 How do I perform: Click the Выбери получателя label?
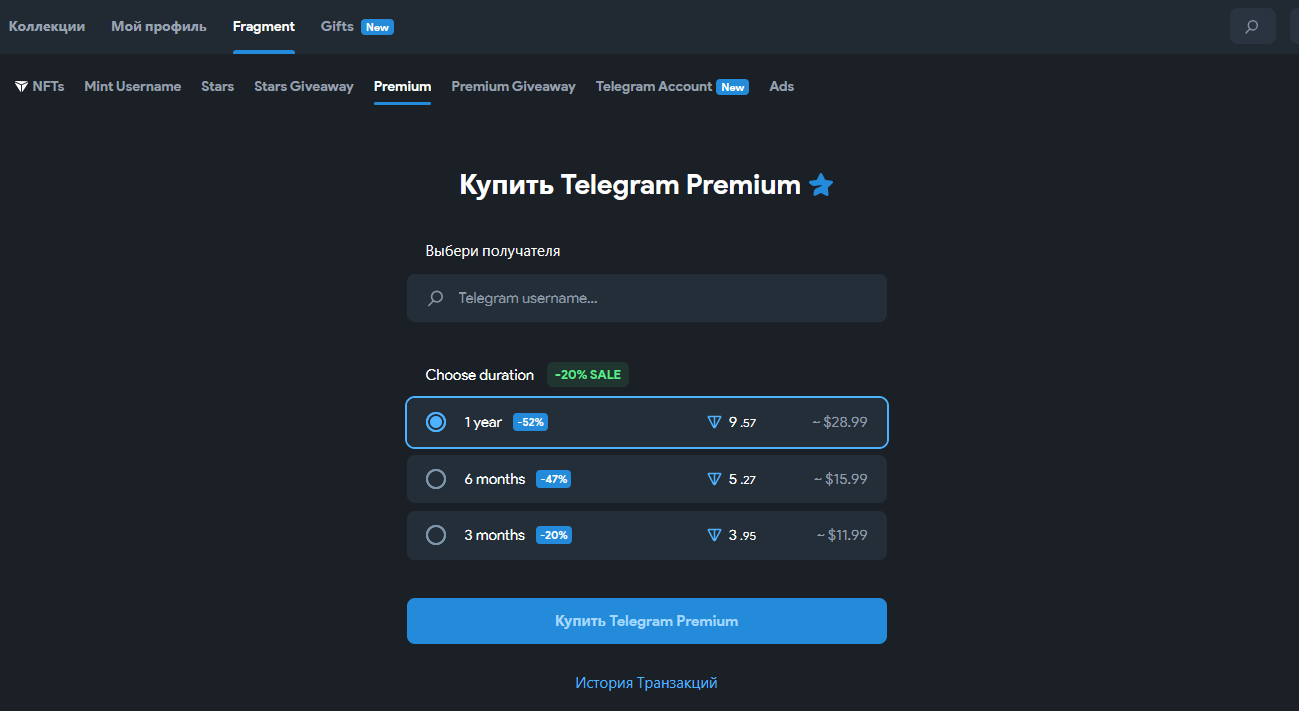click(493, 251)
